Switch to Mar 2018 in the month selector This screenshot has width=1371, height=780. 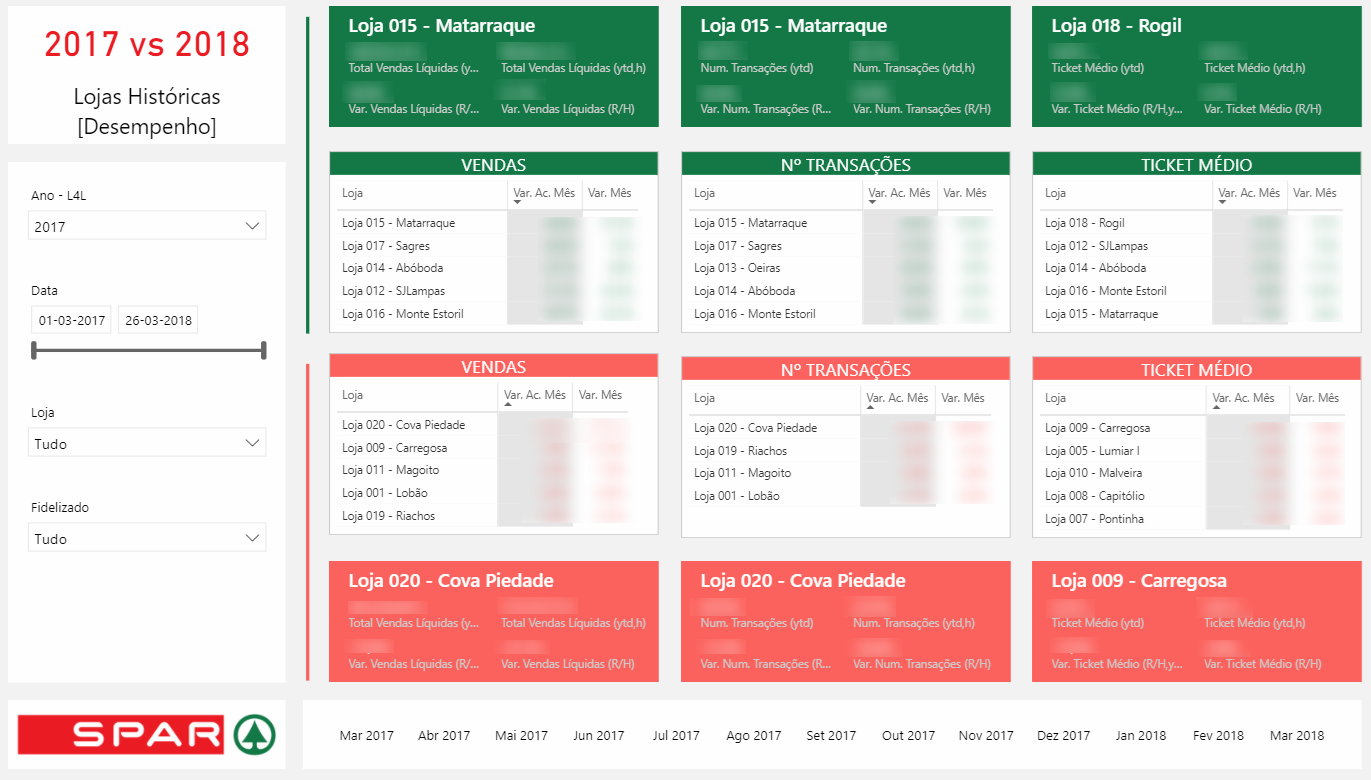coord(1296,735)
